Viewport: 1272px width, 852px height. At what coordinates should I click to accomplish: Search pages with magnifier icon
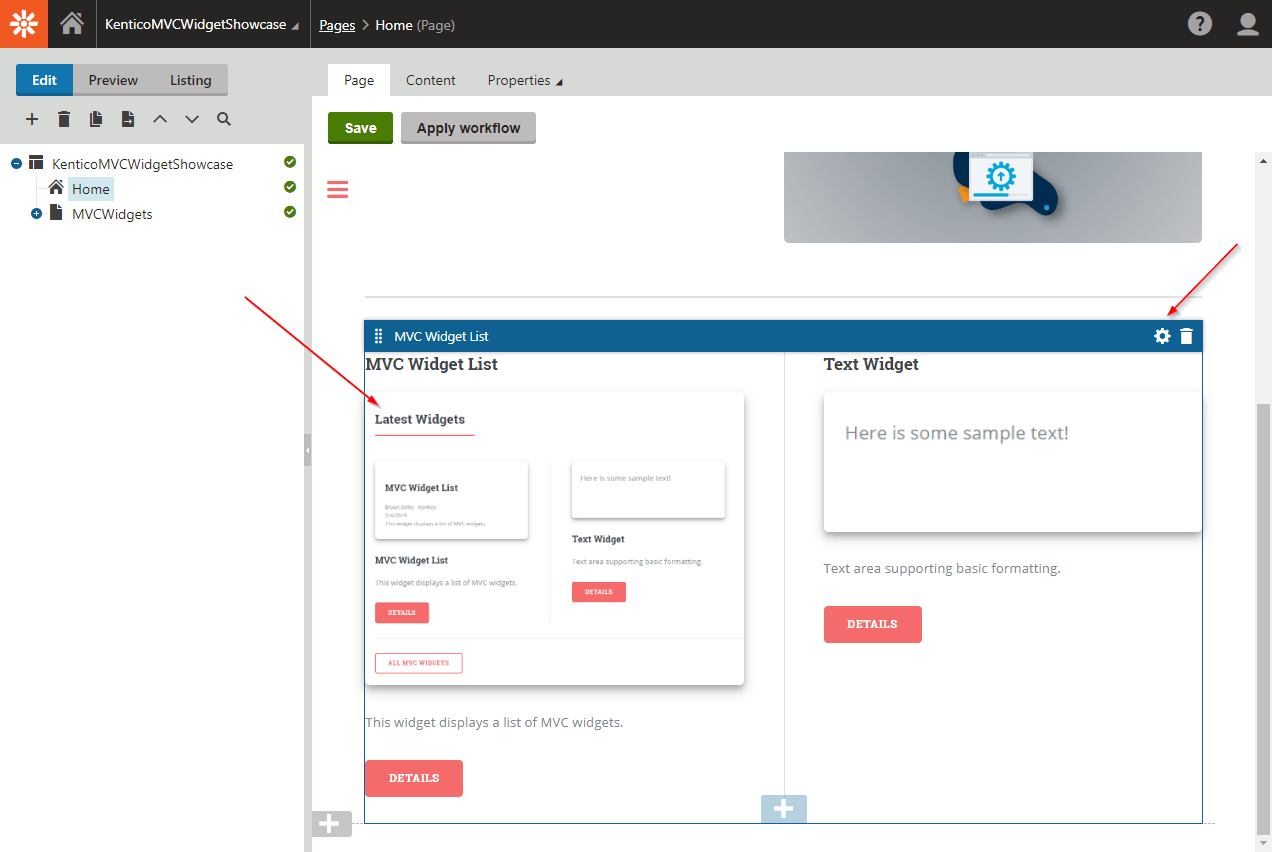coord(224,119)
